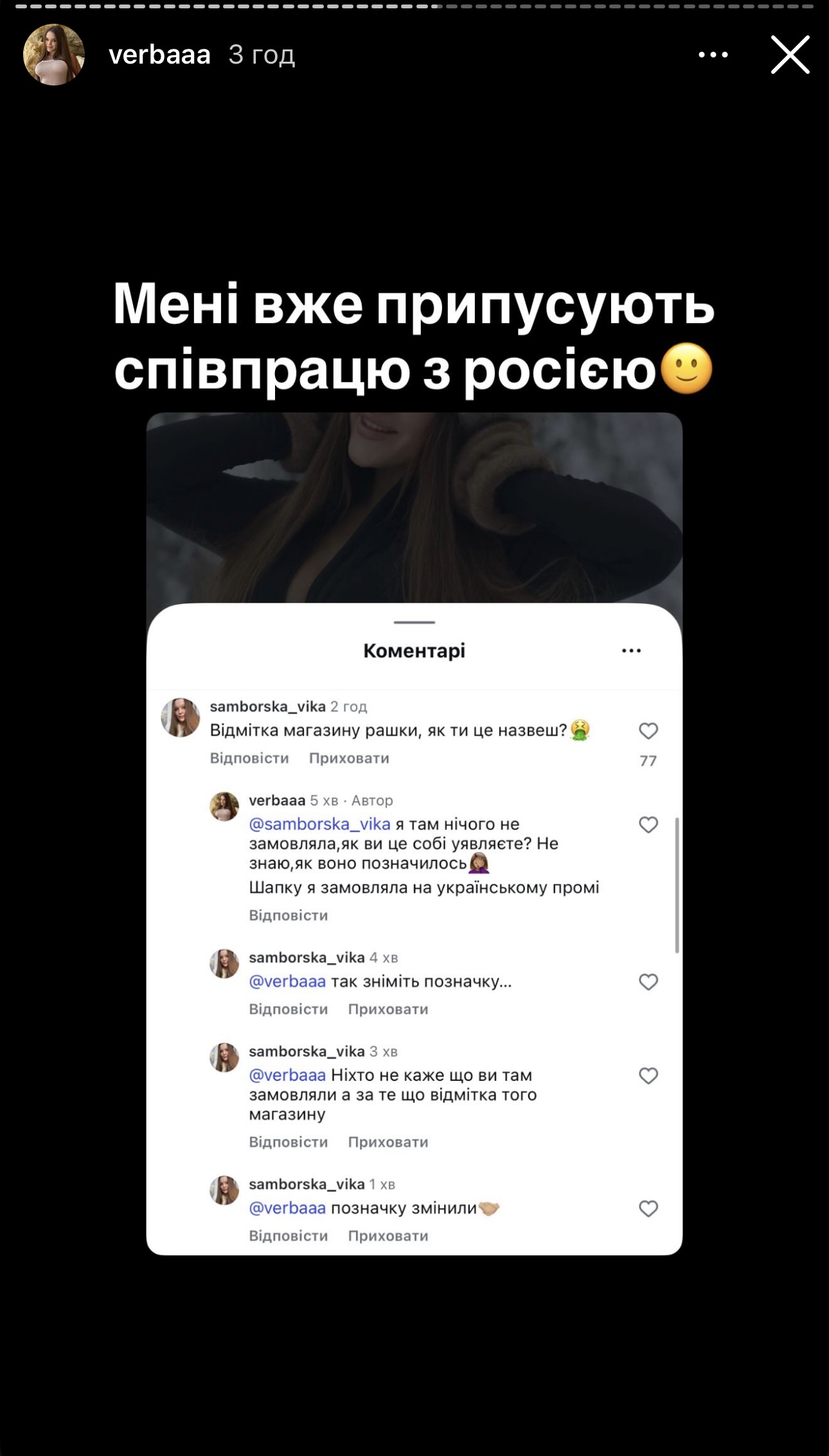Image resolution: width=829 pixels, height=1456 pixels.
Task: Click the story progress bar at top
Action: click(415, 6)
